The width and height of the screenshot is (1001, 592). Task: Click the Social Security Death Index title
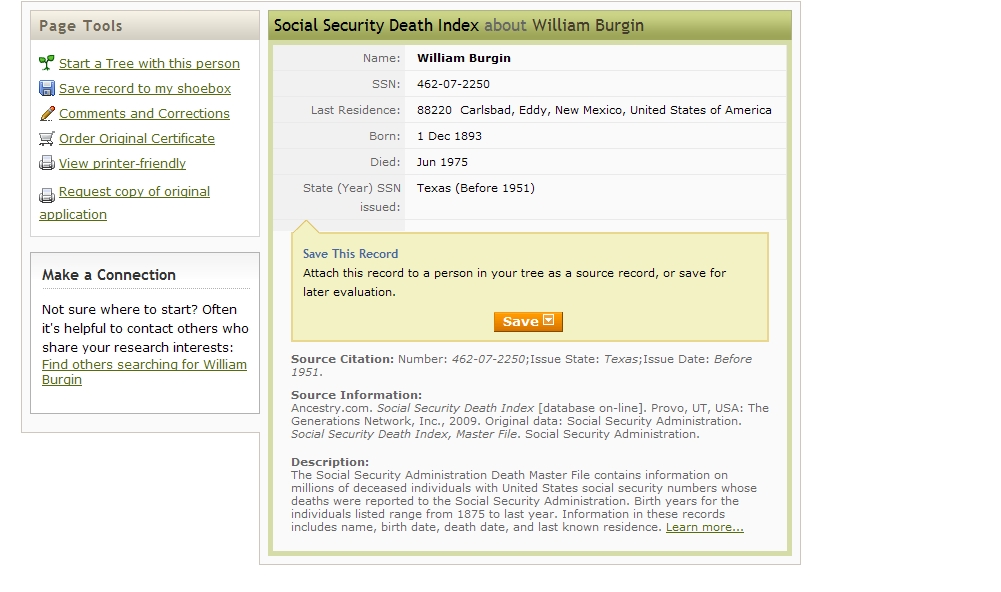pyautogui.click(x=377, y=25)
